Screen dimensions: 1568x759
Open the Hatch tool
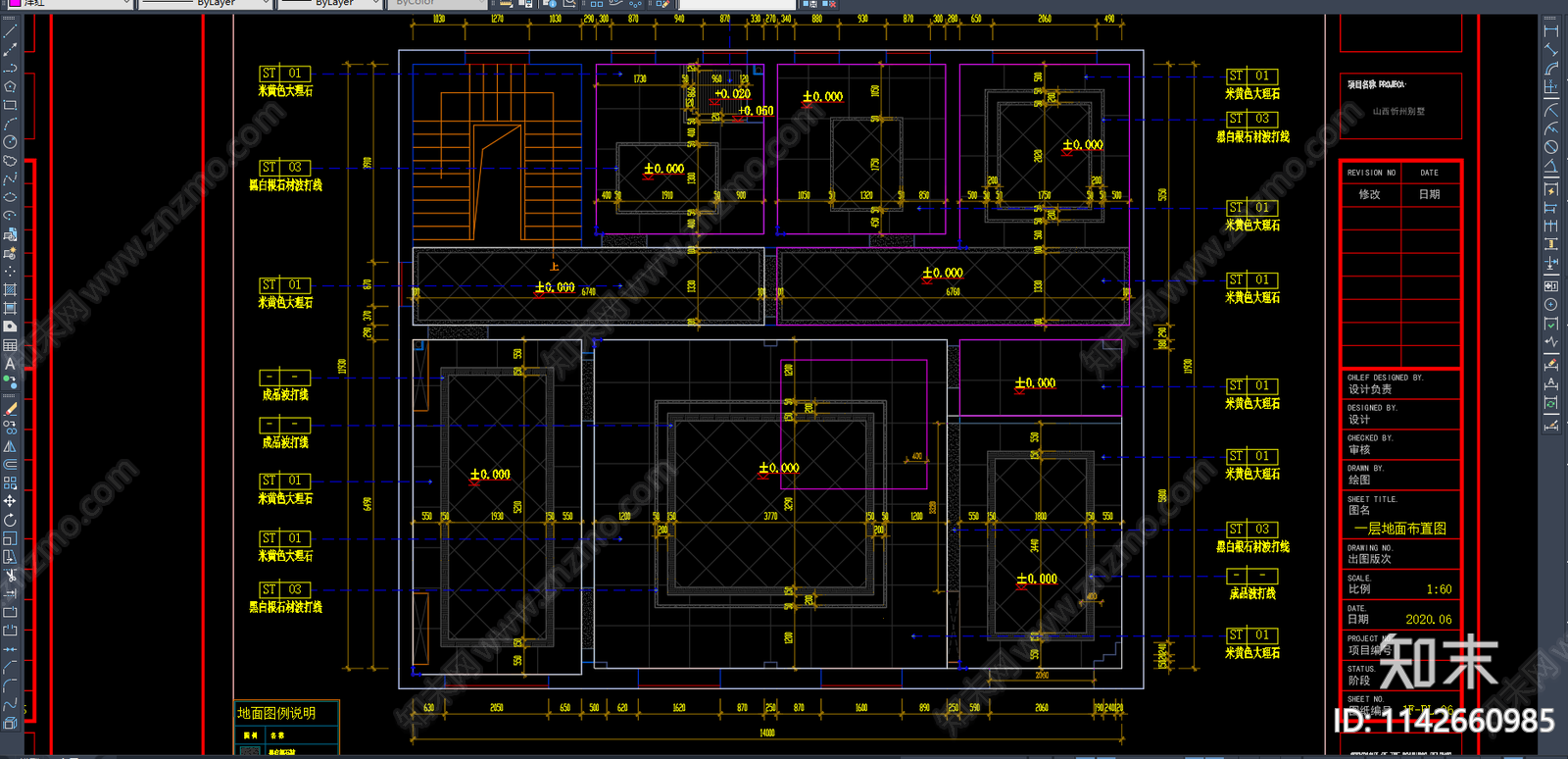pos(10,289)
